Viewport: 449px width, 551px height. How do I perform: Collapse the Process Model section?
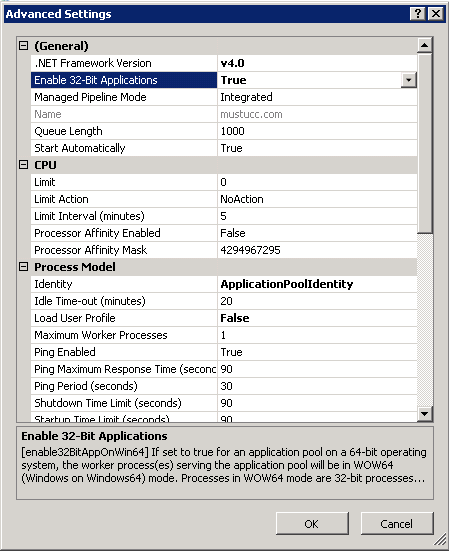coord(23,267)
